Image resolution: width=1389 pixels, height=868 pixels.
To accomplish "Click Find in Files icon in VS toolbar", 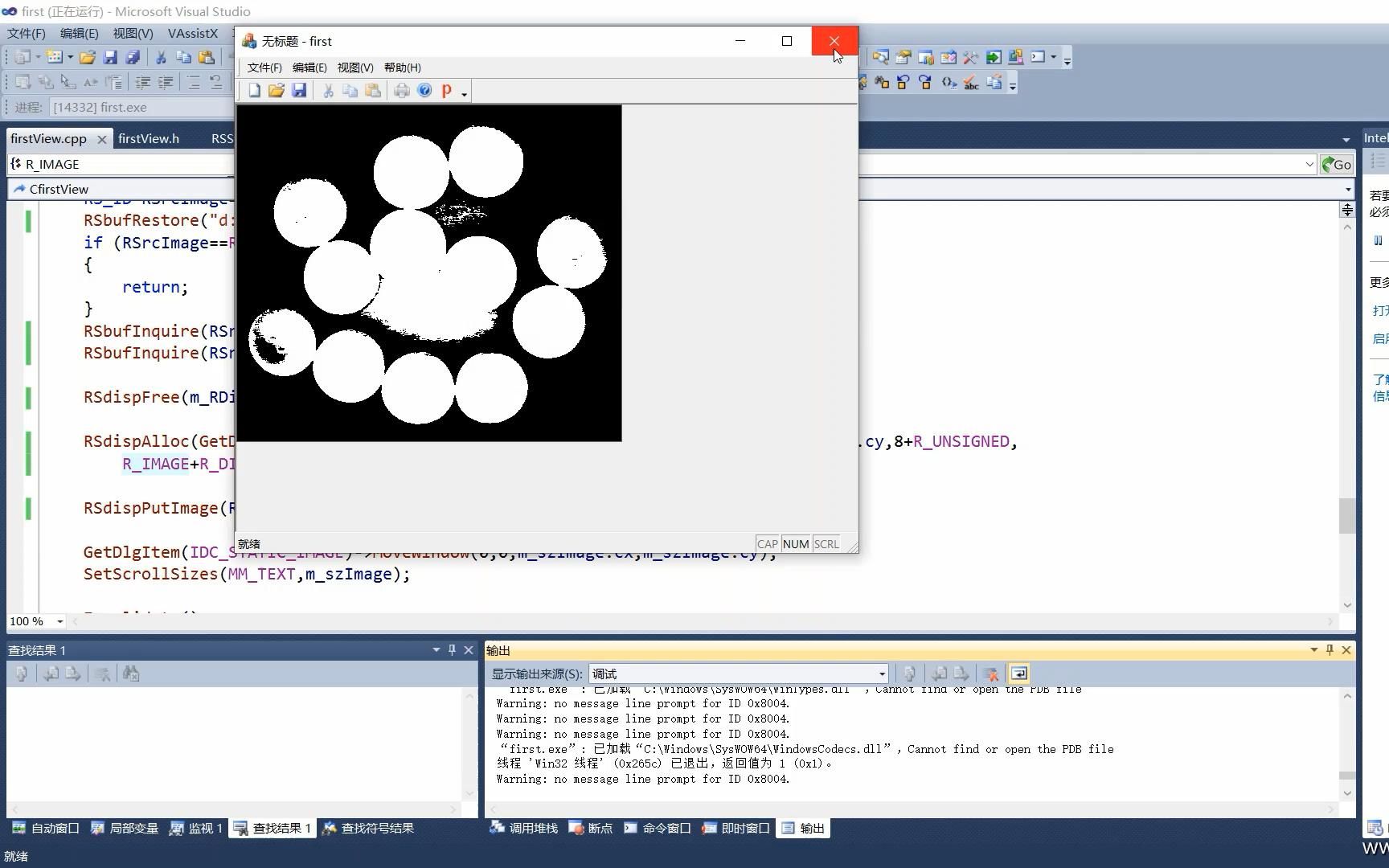I will [881, 57].
